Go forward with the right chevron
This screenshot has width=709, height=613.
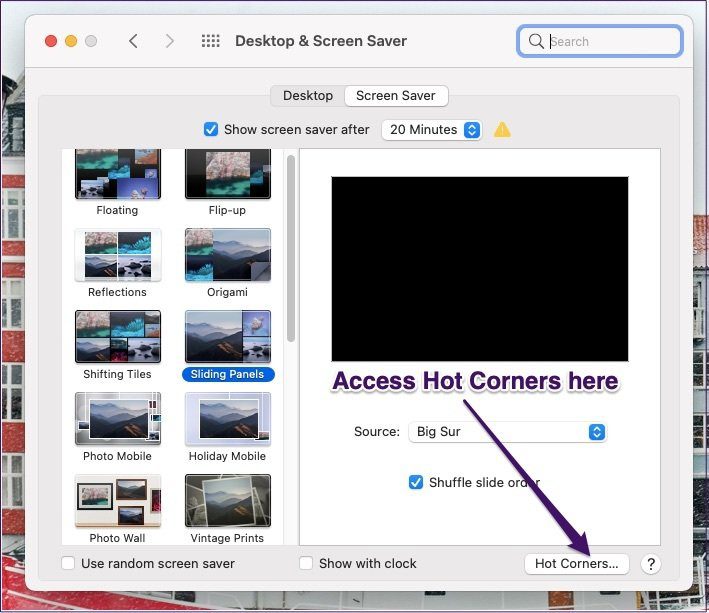pos(170,41)
